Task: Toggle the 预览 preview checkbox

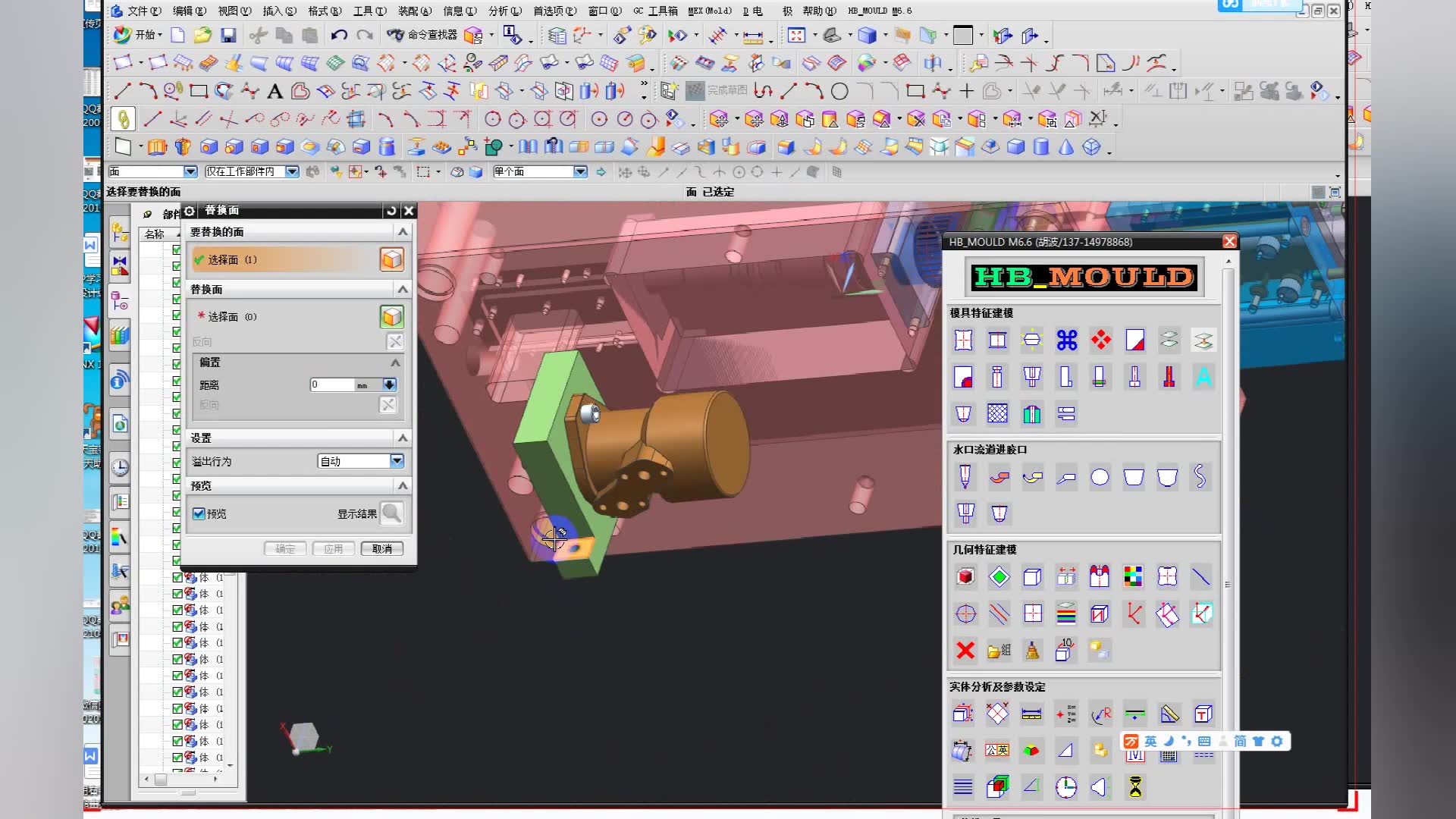Action: [199, 513]
